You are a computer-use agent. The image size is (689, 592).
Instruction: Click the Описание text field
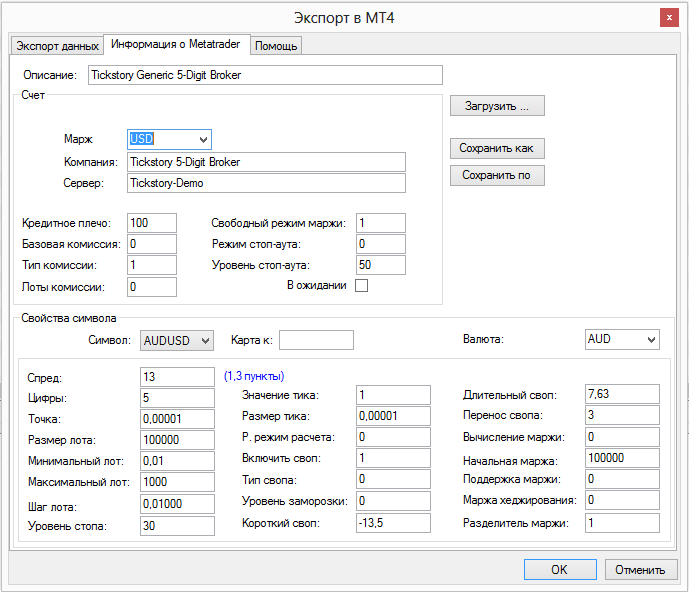pyautogui.click(x=265, y=75)
